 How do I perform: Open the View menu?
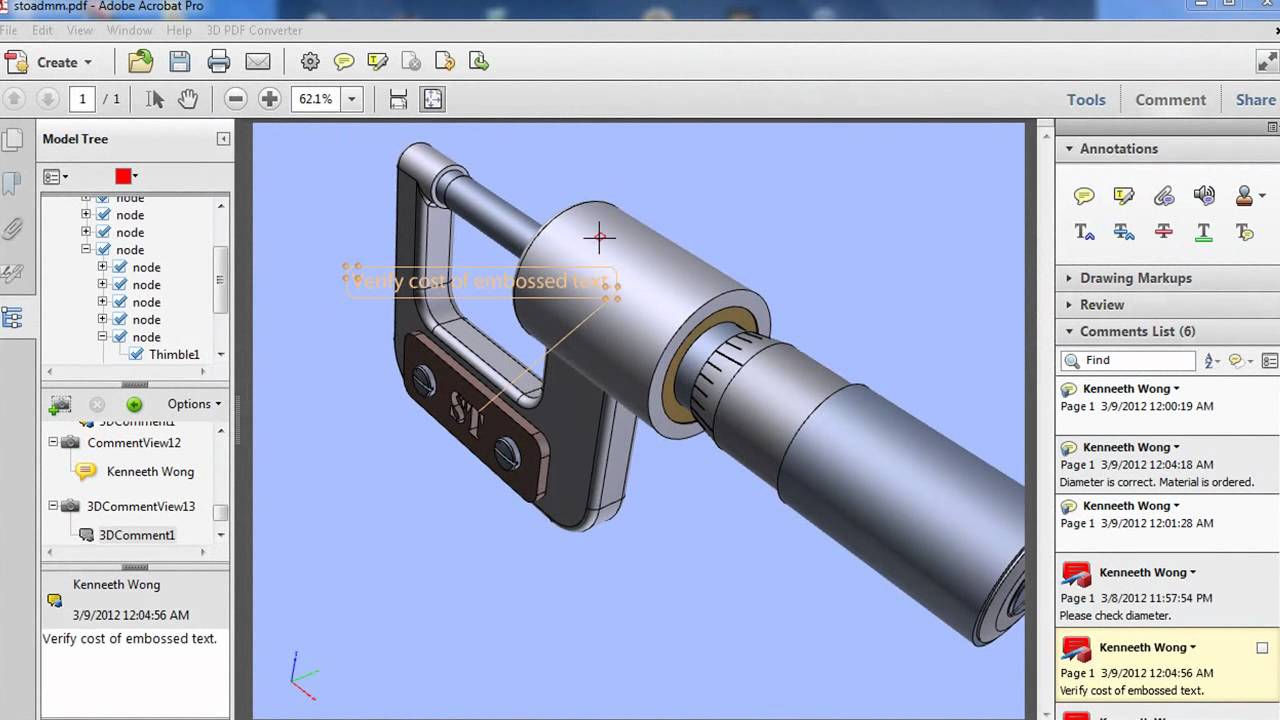(x=80, y=30)
